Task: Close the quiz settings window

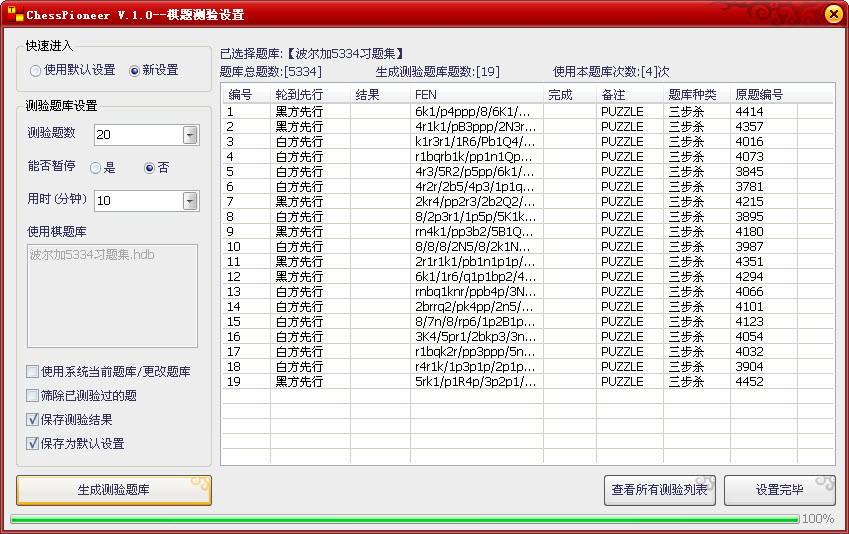Action: pyautogui.click(x=833, y=14)
